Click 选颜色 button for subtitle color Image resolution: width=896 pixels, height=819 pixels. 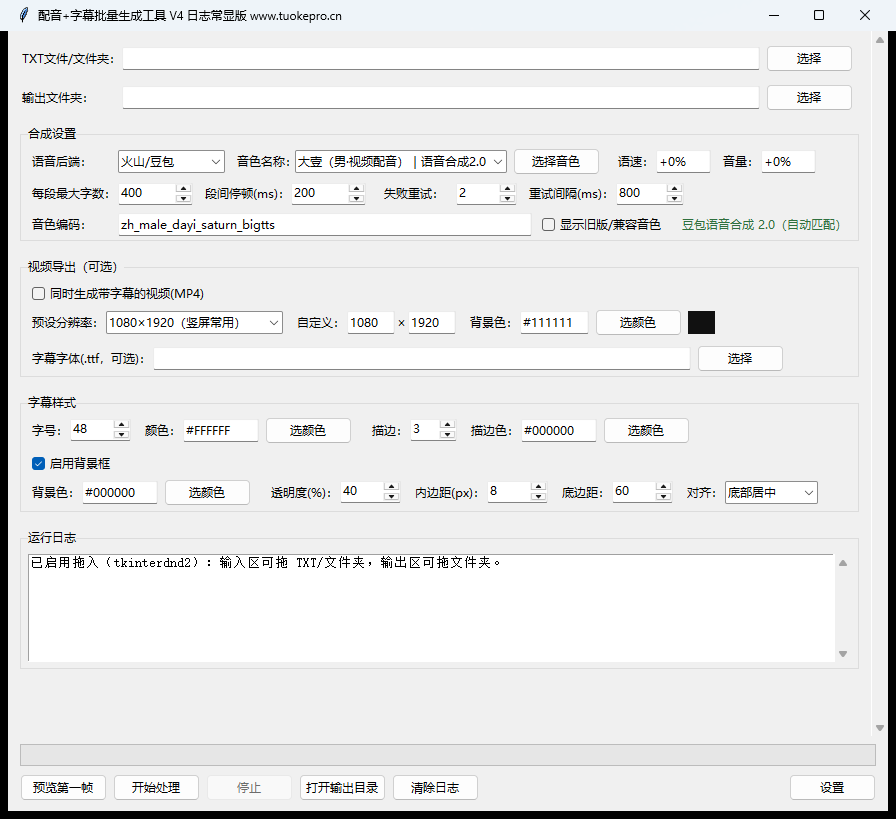tap(308, 431)
